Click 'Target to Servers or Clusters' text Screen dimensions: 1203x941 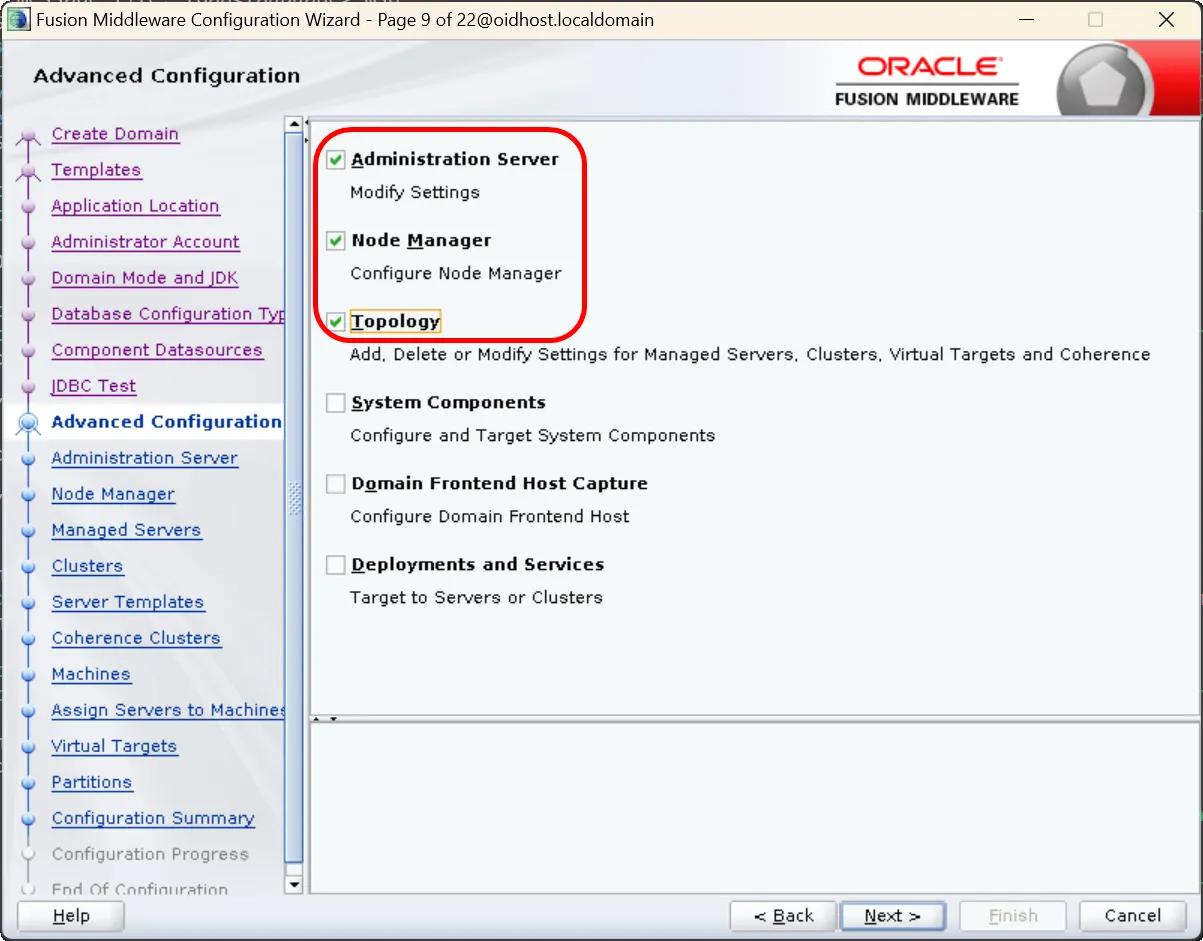476,597
